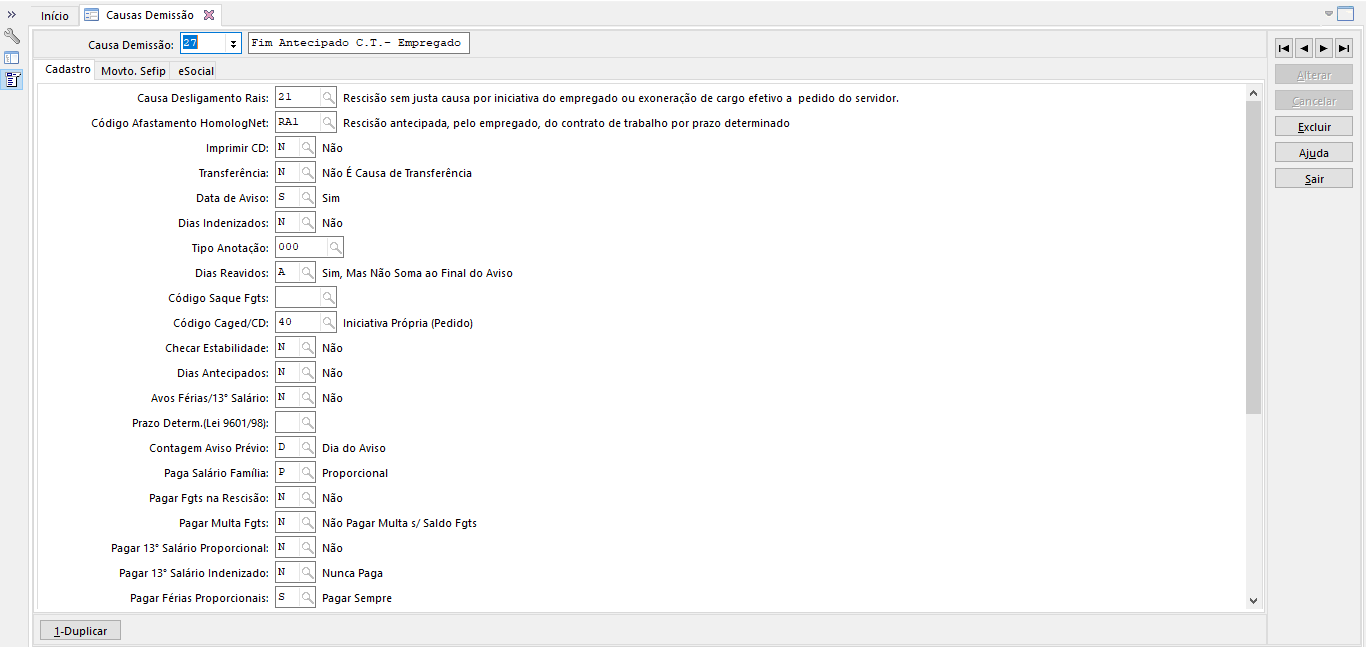Screen dimensions: 1366x647
Task: Click the Checar Estabilidade input field
Action: click(x=288, y=348)
